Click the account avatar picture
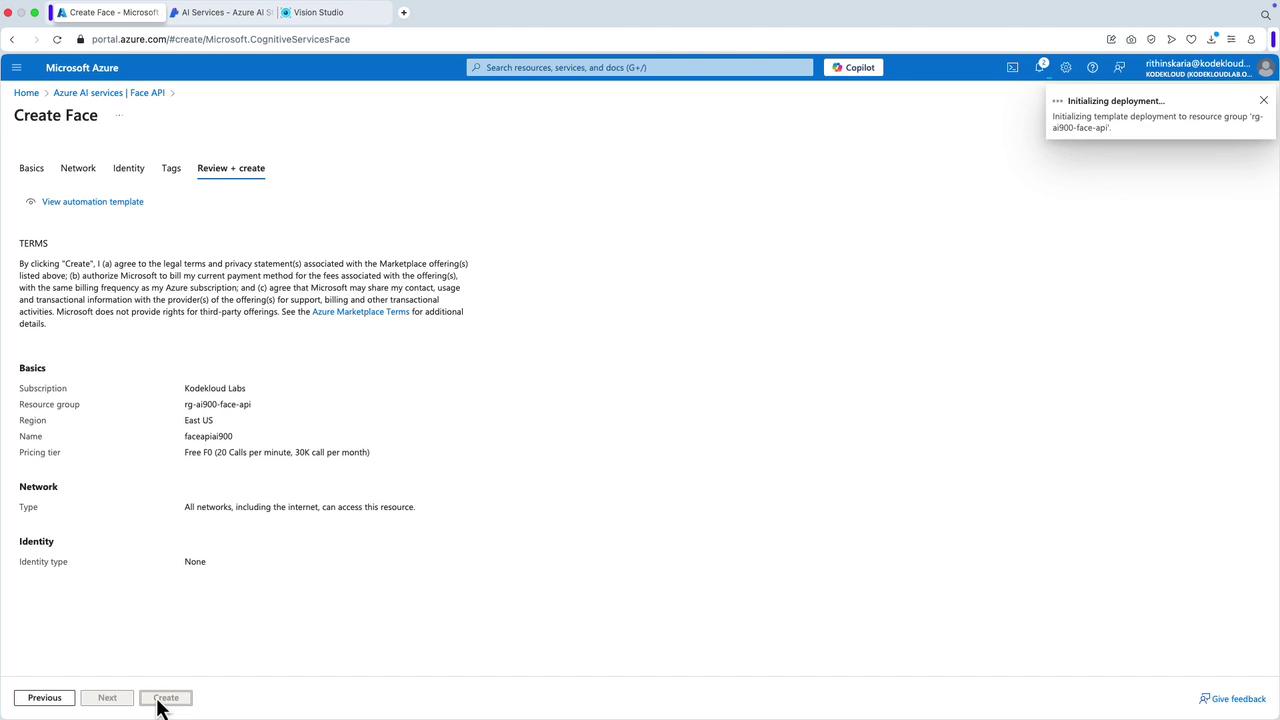Screen dimensions: 1280x720 [x=1265, y=68]
